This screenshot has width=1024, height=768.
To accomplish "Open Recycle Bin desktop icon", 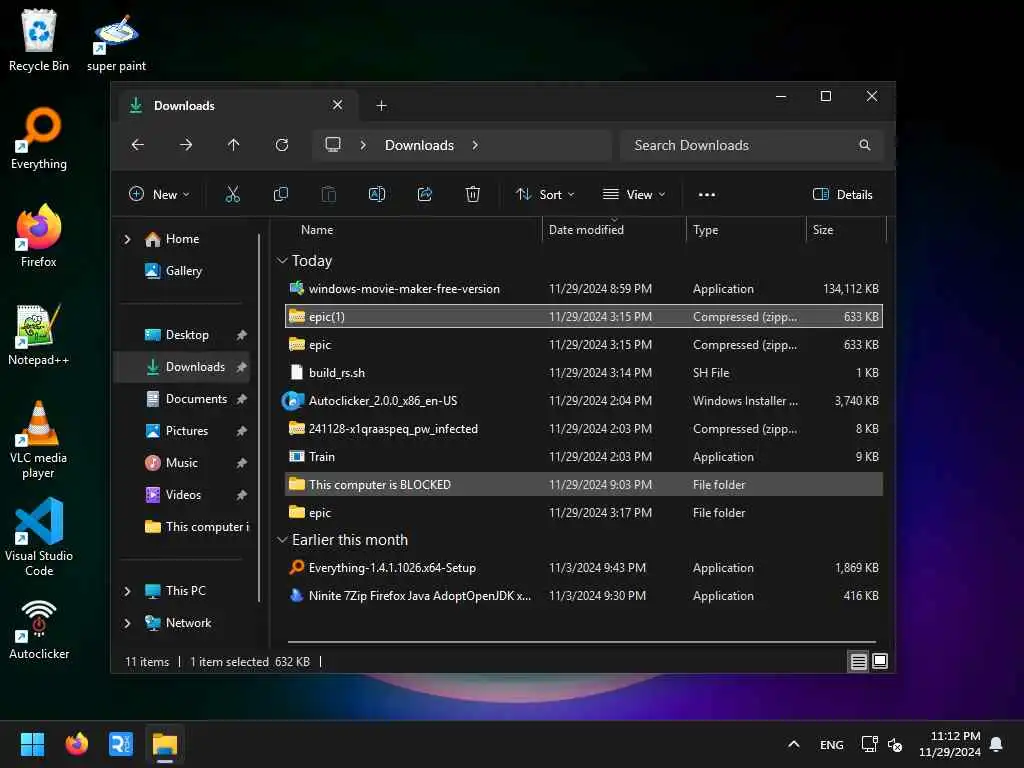I will tap(39, 40).
